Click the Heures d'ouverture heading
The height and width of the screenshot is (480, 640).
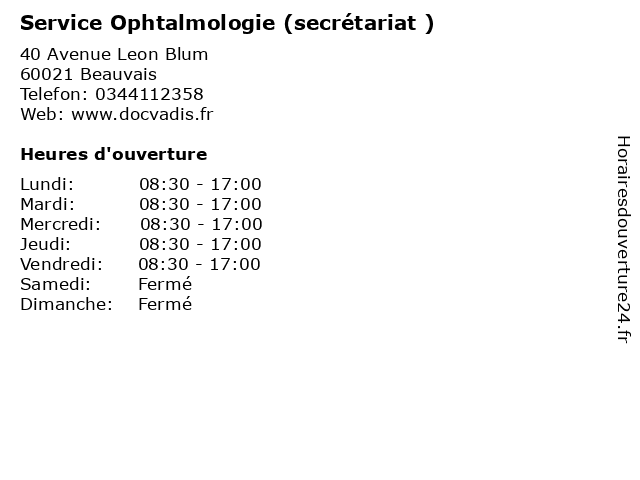[x=114, y=154]
